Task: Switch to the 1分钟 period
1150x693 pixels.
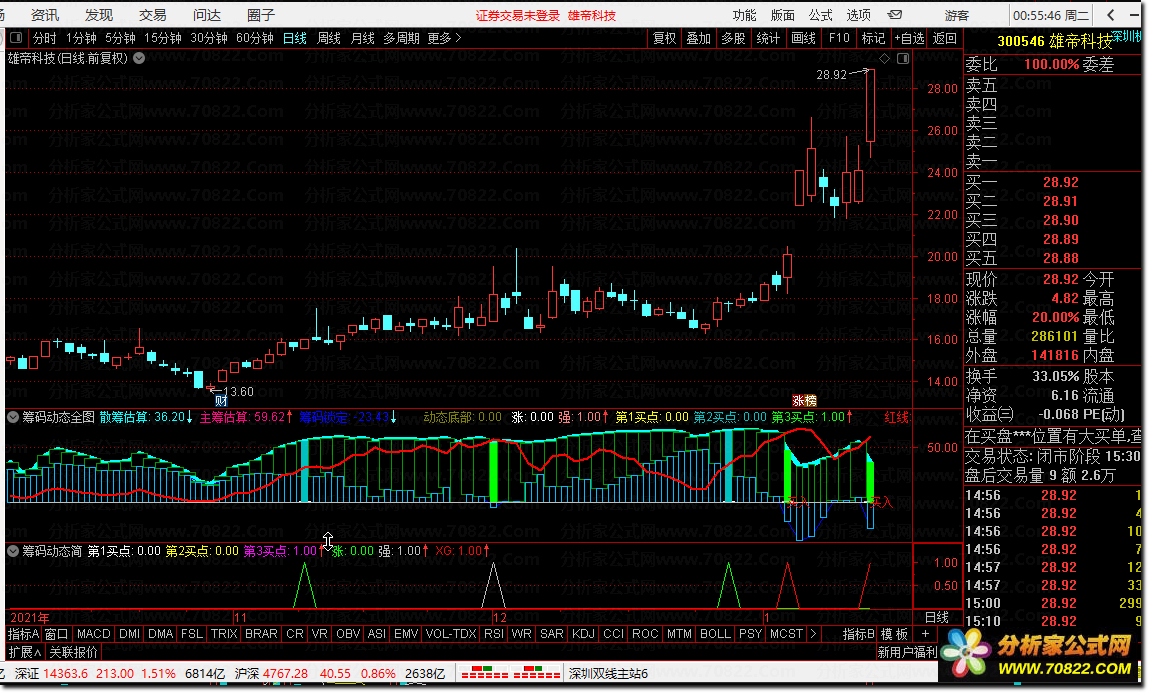Action: pyautogui.click(x=81, y=38)
